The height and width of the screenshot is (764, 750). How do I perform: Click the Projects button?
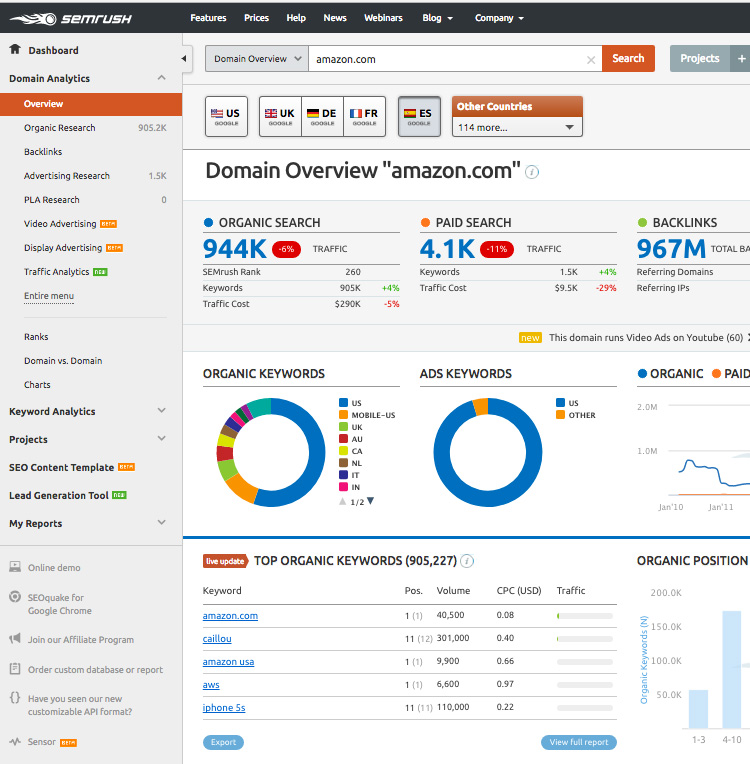[x=700, y=58]
